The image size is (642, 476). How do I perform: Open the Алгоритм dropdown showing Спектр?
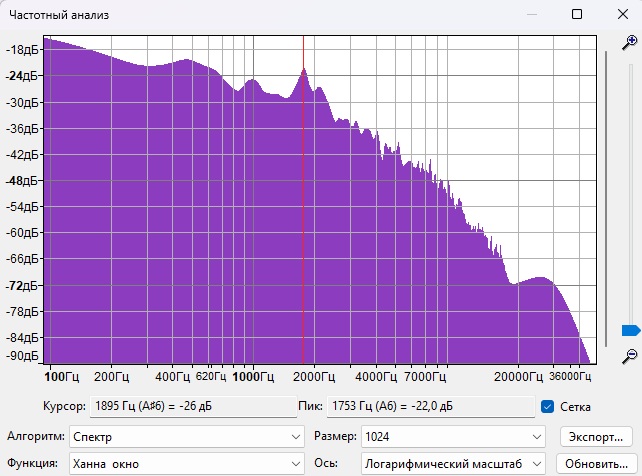187,437
